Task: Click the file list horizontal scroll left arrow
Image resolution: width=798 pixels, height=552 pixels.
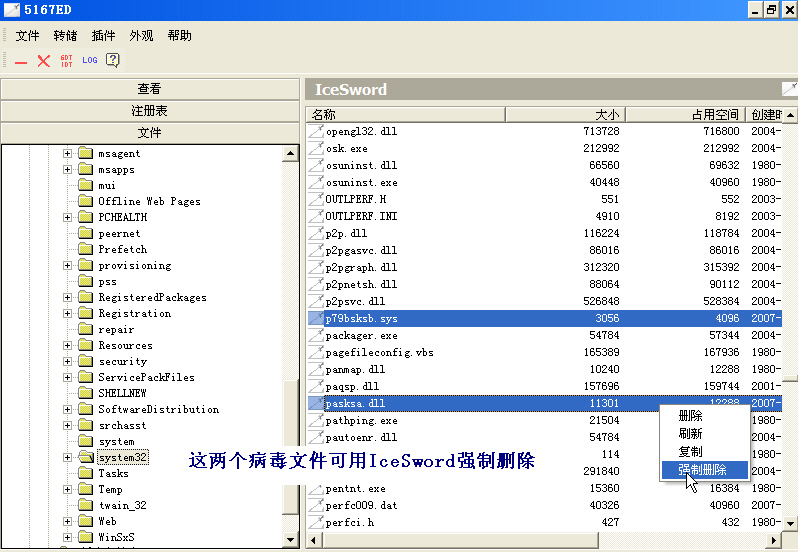Action: point(314,540)
